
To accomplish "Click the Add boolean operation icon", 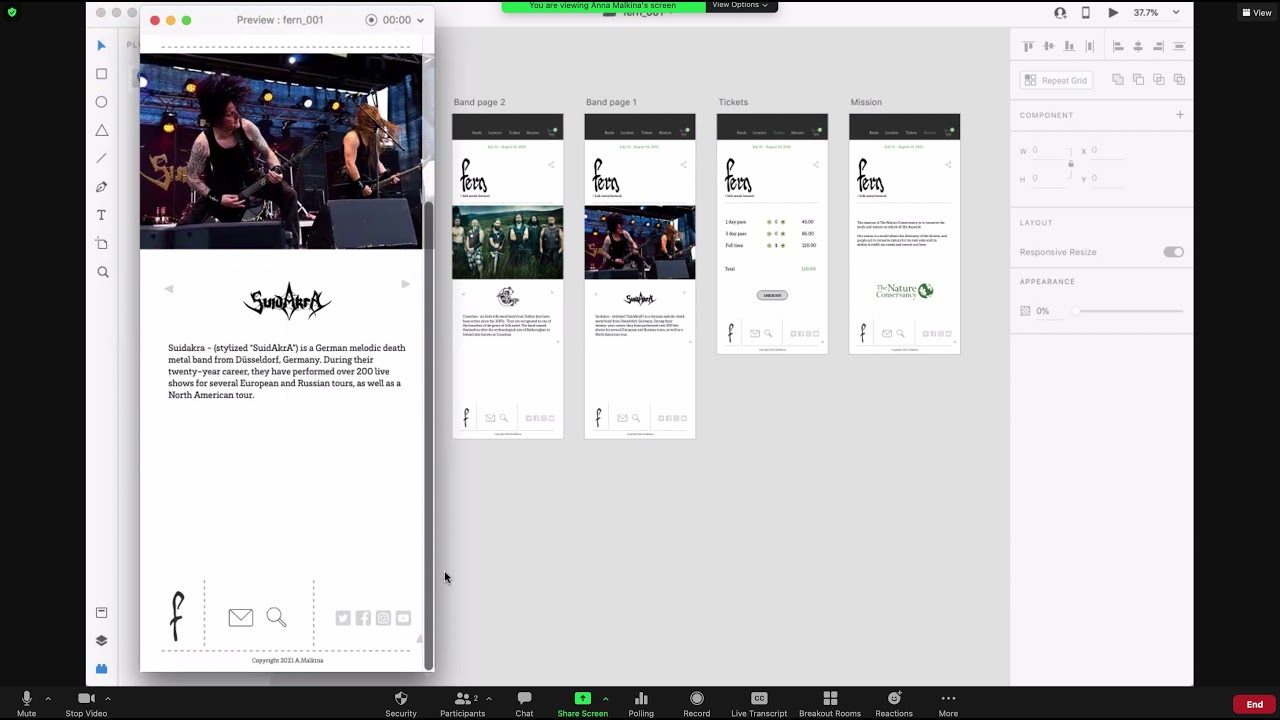I will [x=1118, y=80].
